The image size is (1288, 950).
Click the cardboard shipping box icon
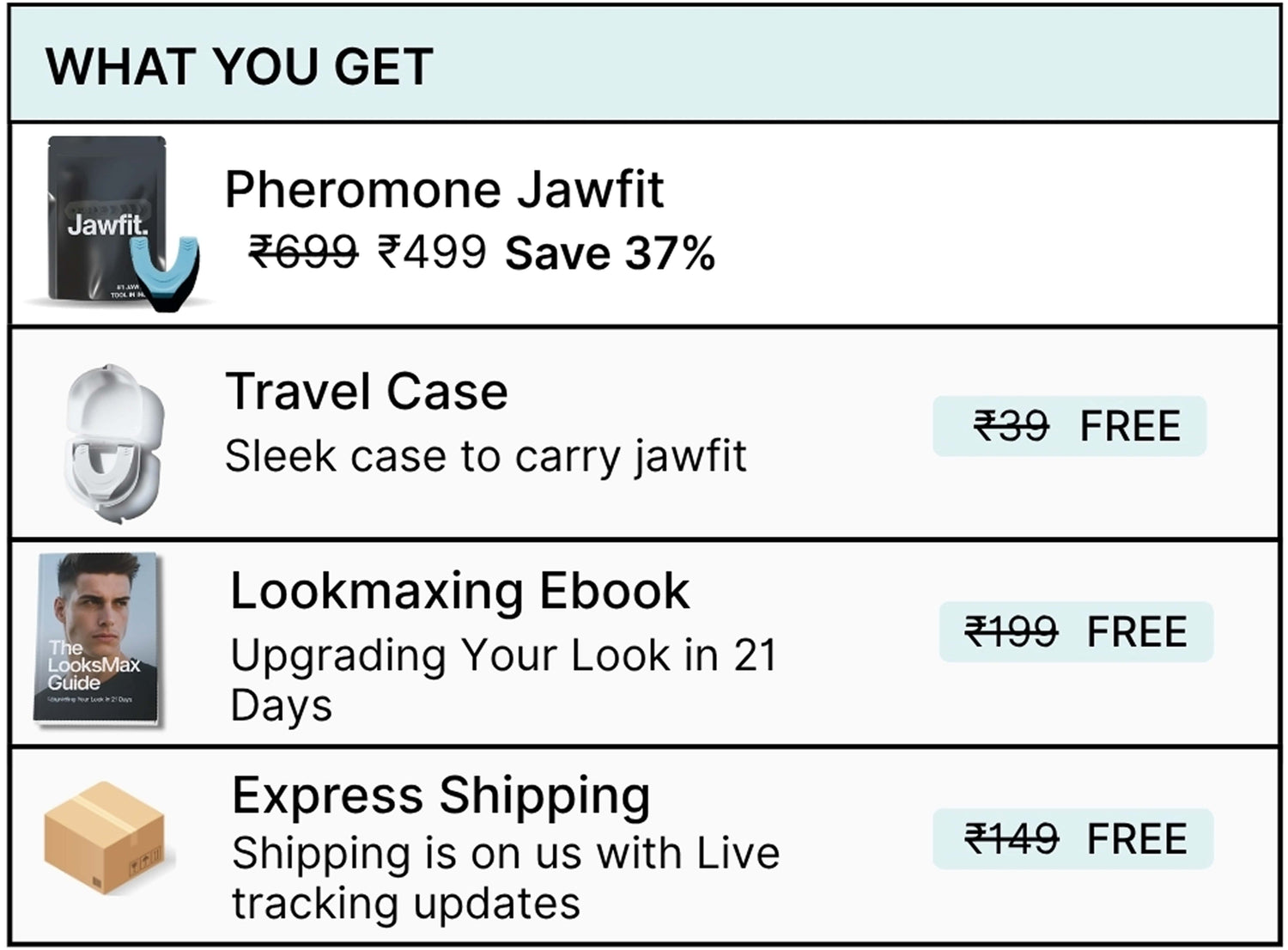point(107,837)
